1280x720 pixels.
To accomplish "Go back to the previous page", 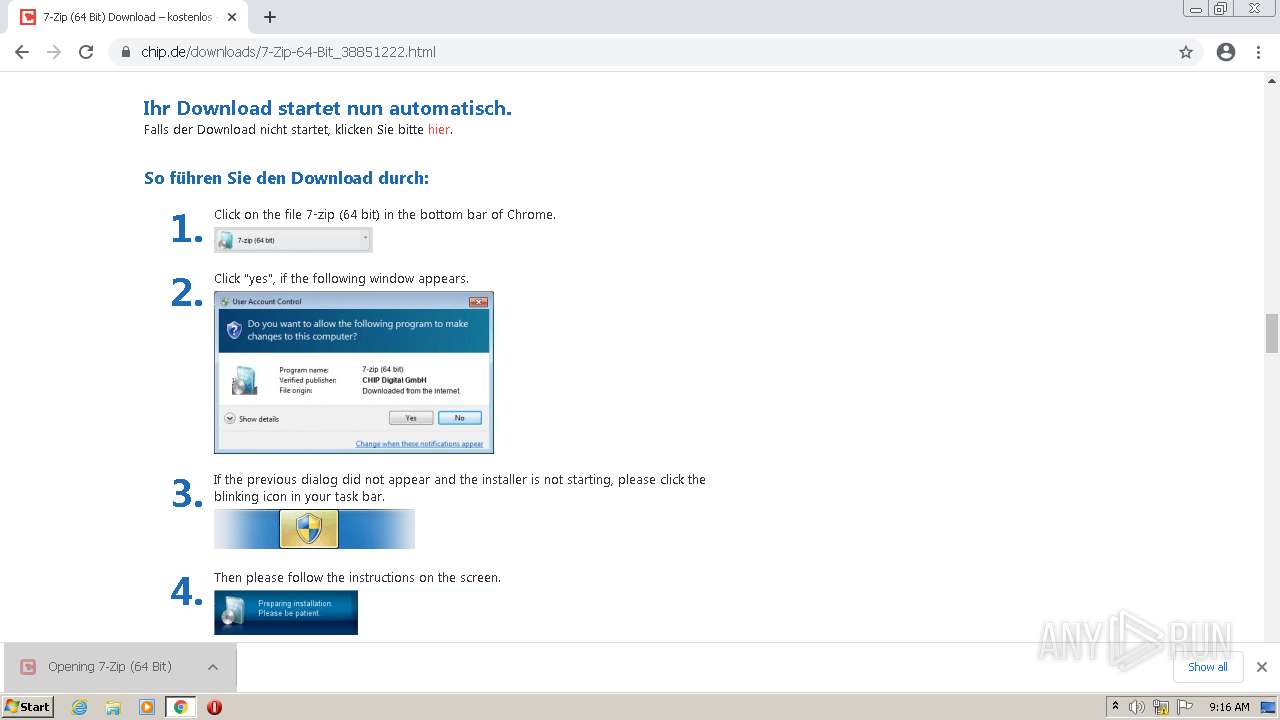I will point(22,52).
